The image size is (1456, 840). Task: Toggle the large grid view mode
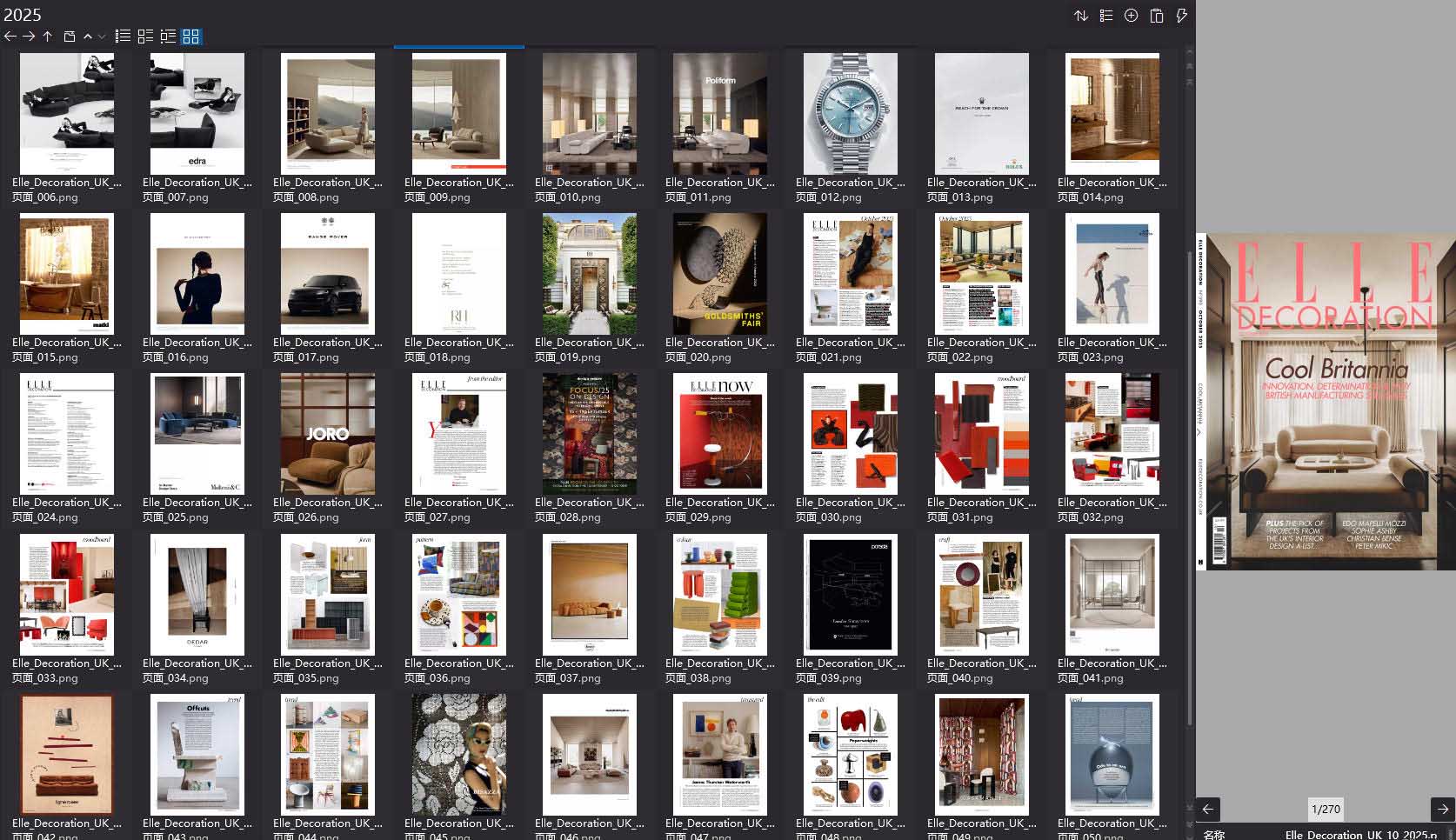click(190, 37)
